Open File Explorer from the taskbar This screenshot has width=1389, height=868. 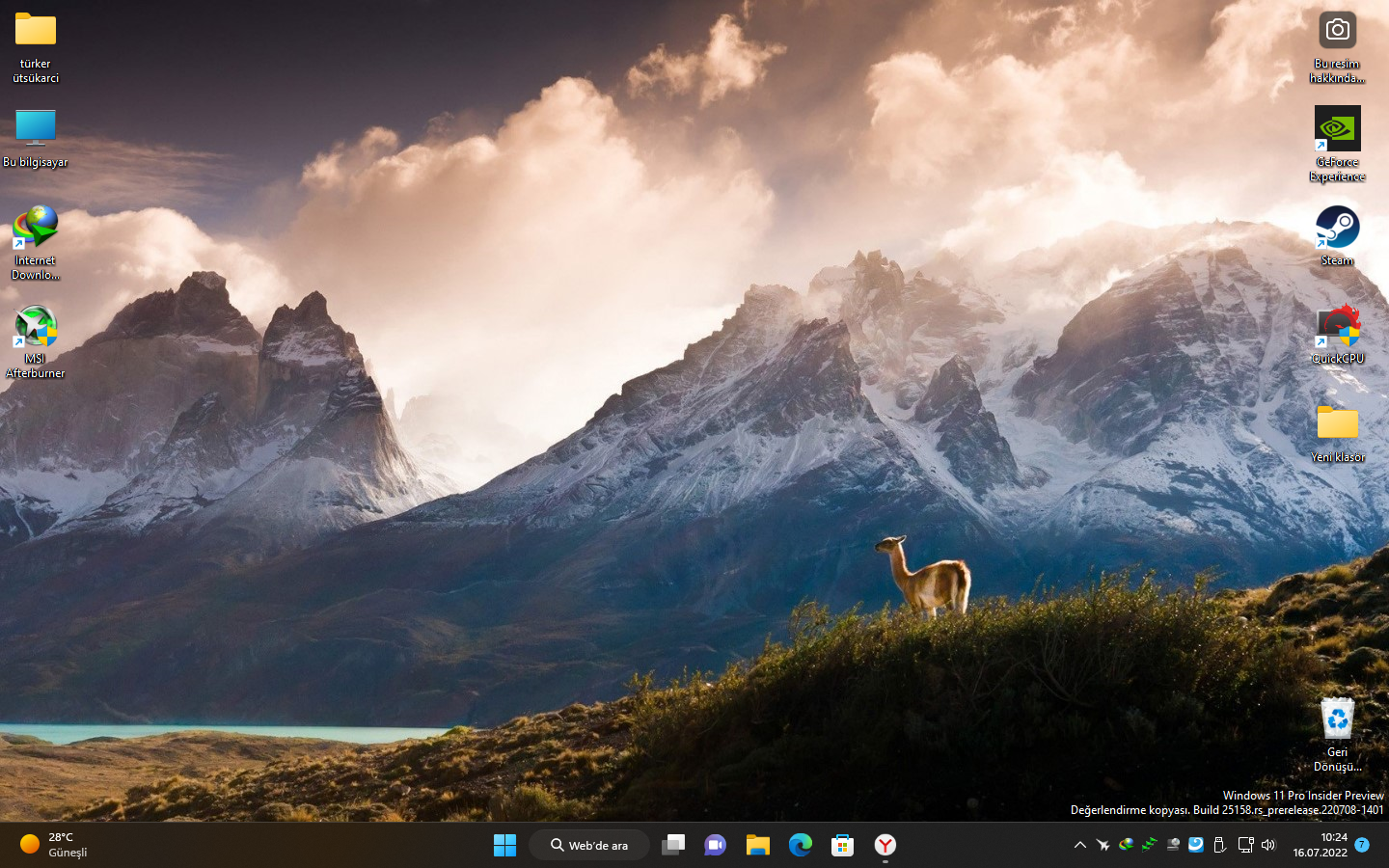point(758,846)
